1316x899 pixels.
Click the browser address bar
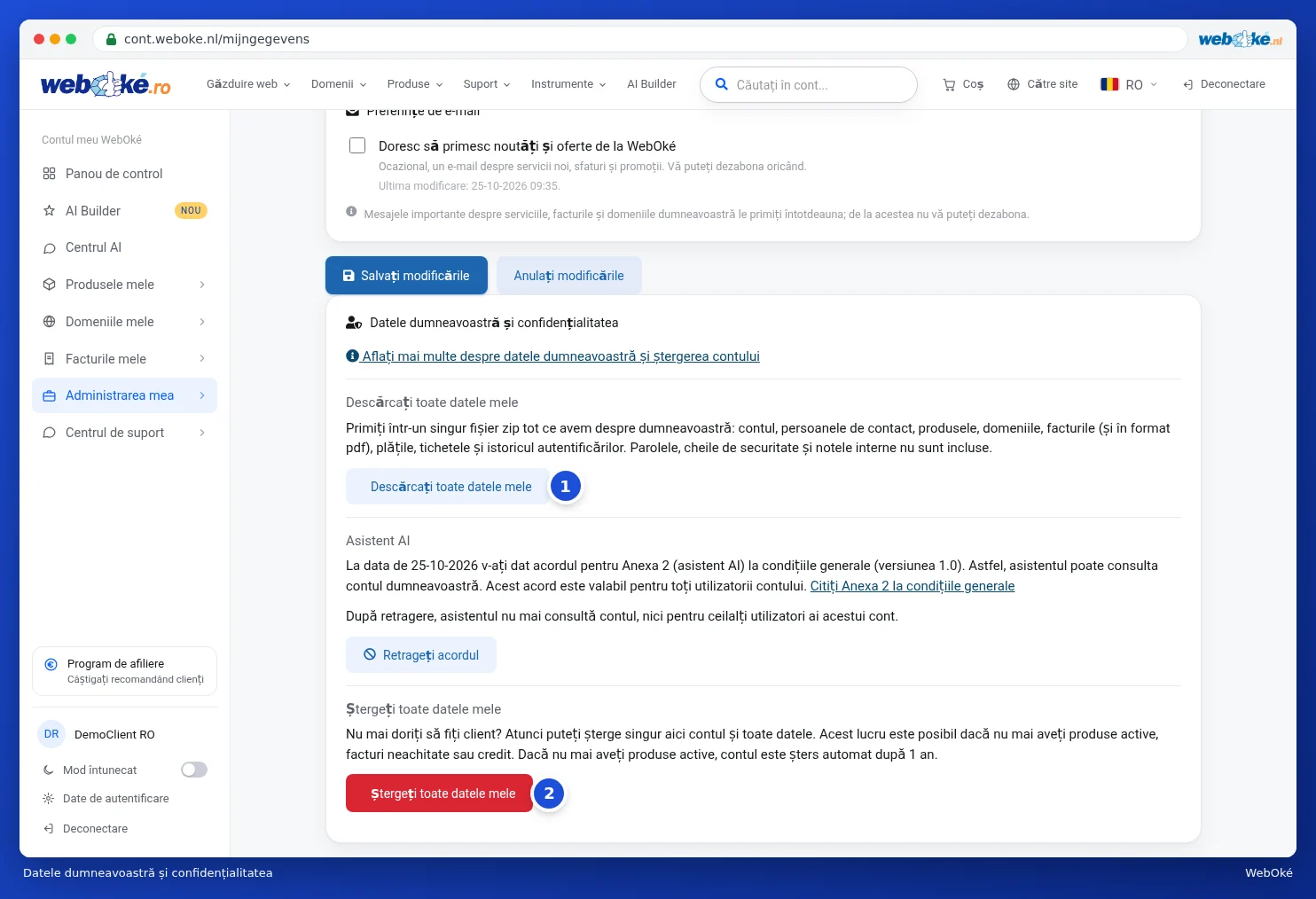[x=638, y=39]
